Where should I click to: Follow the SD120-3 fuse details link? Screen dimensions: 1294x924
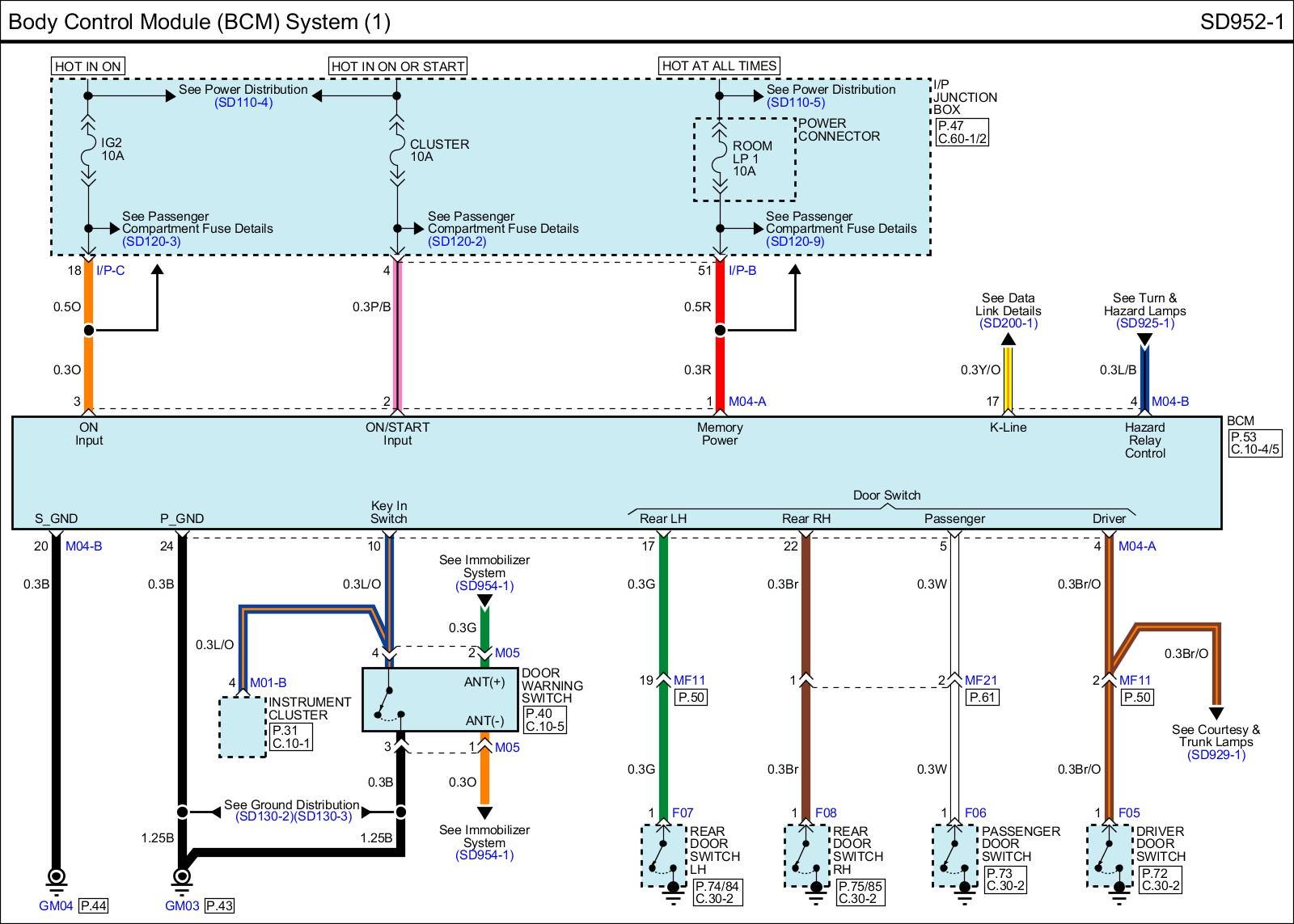coord(151,241)
